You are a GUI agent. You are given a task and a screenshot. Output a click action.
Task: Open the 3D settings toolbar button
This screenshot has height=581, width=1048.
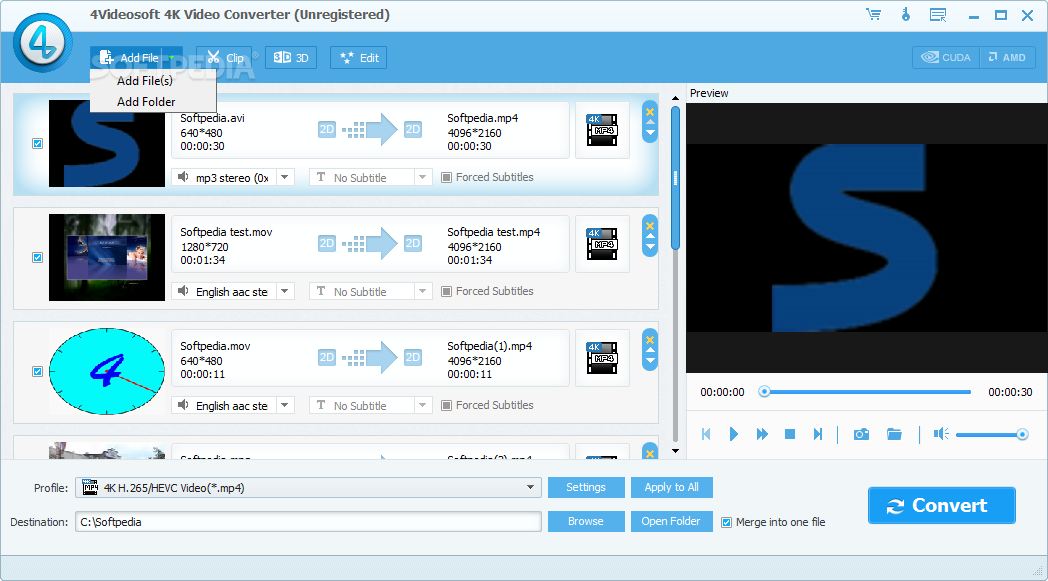(x=291, y=57)
